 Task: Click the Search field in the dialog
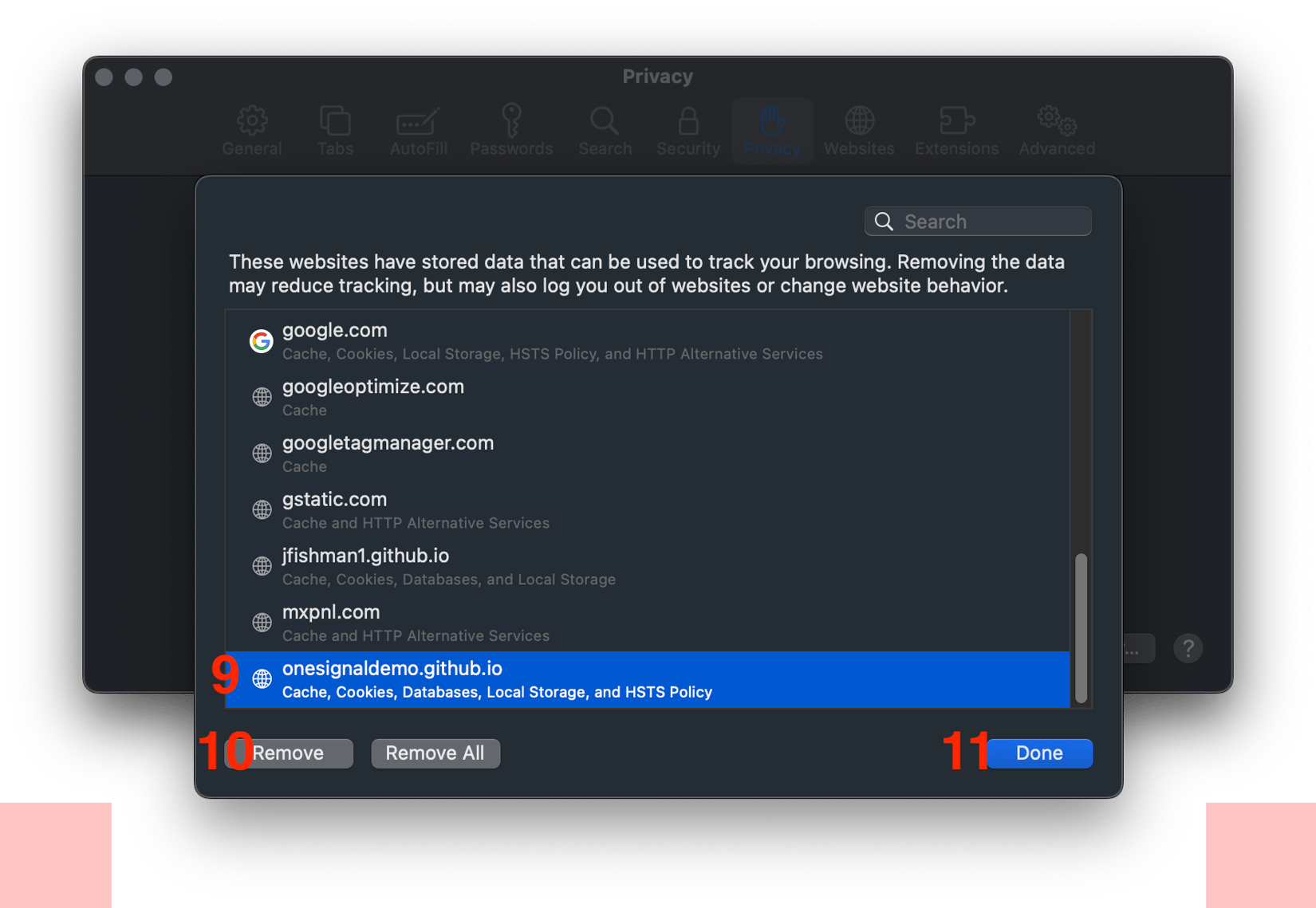(978, 222)
